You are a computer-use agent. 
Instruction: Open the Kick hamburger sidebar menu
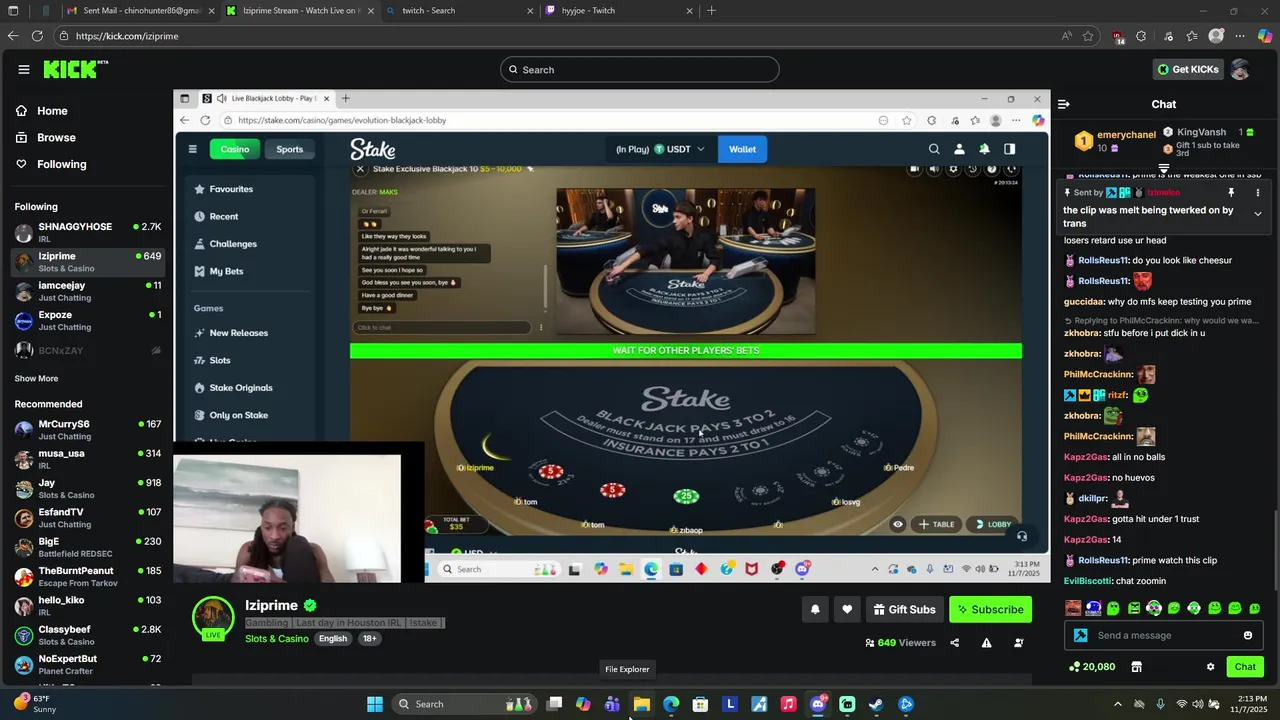(x=23, y=69)
